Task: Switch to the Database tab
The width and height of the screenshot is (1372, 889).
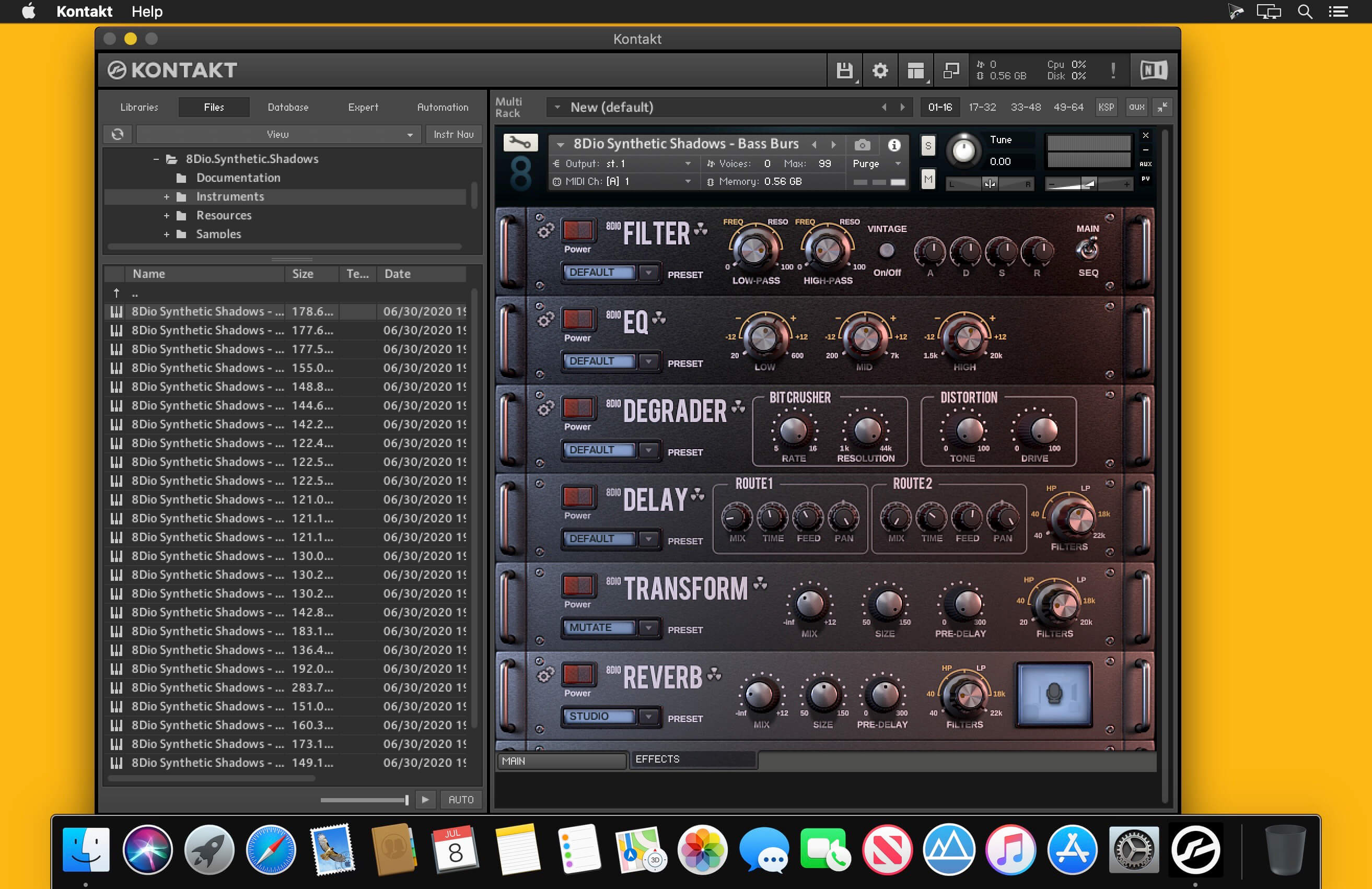Action: [x=288, y=107]
